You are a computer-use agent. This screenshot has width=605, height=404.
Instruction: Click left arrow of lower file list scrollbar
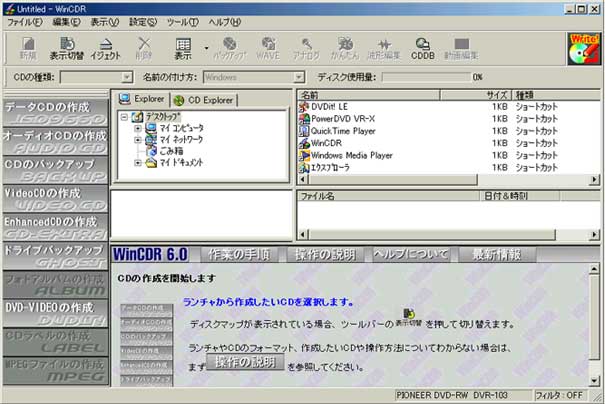pyautogui.click(x=303, y=234)
